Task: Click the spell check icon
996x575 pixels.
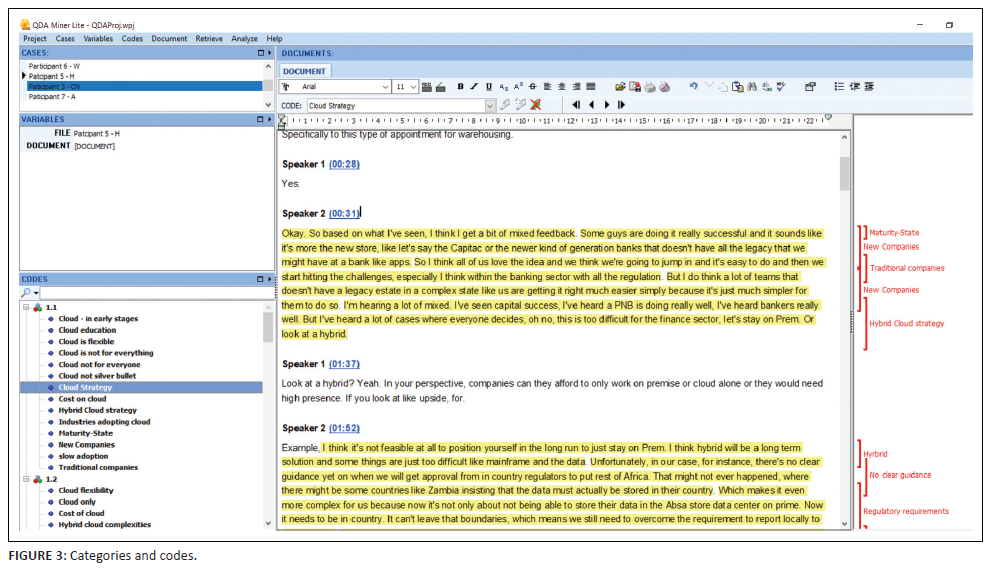Action: point(781,87)
